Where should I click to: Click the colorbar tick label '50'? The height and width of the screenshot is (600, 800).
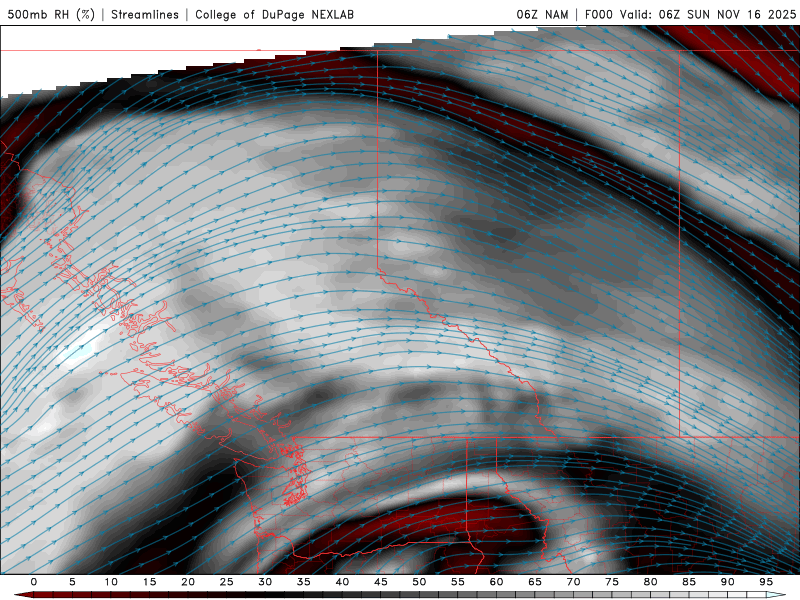[419, 582]
